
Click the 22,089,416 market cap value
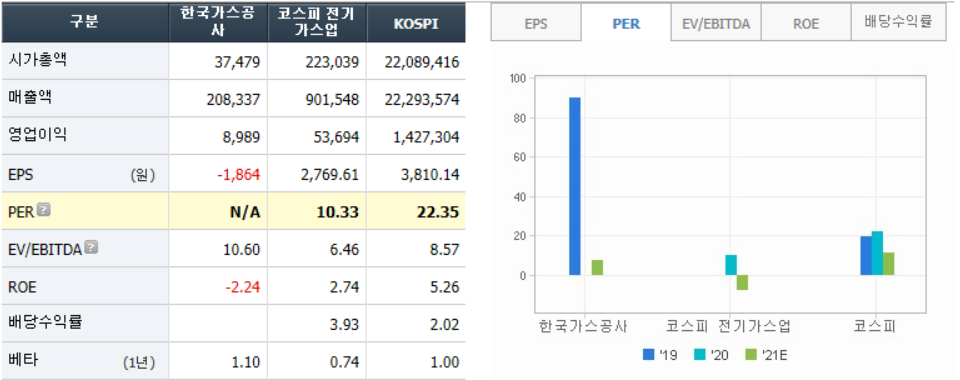[422, 62]
